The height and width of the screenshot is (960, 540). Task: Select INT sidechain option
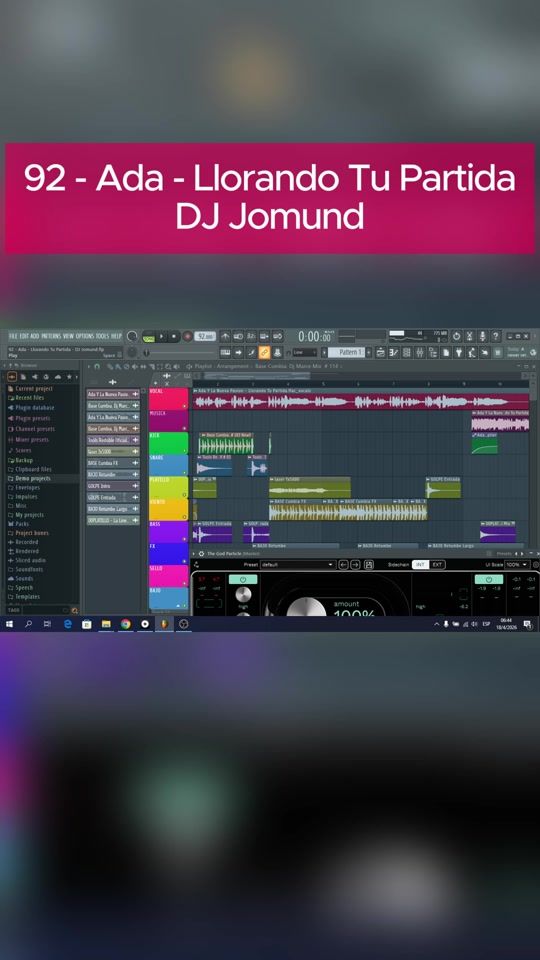[420, 564]
